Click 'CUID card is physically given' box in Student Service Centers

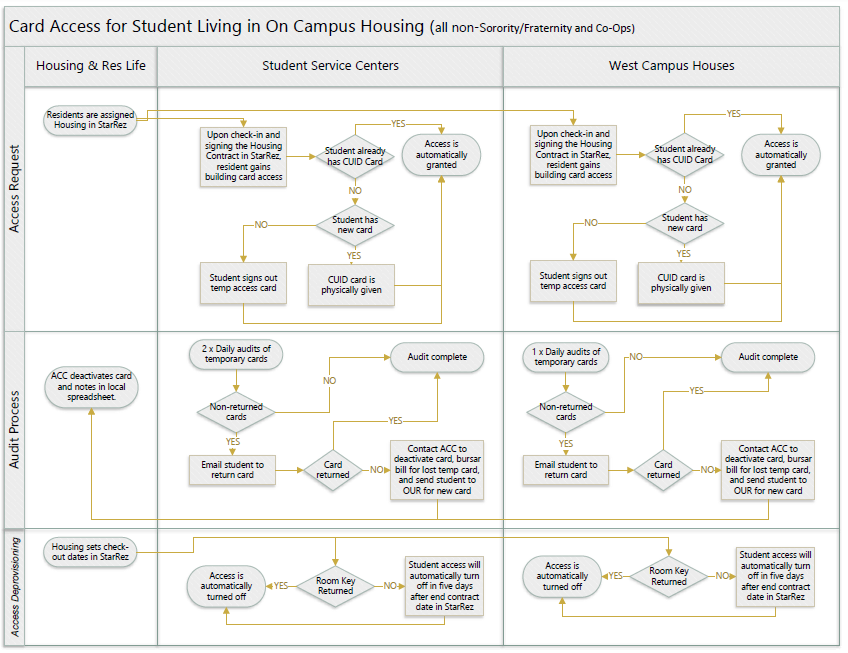click(351, 285)
